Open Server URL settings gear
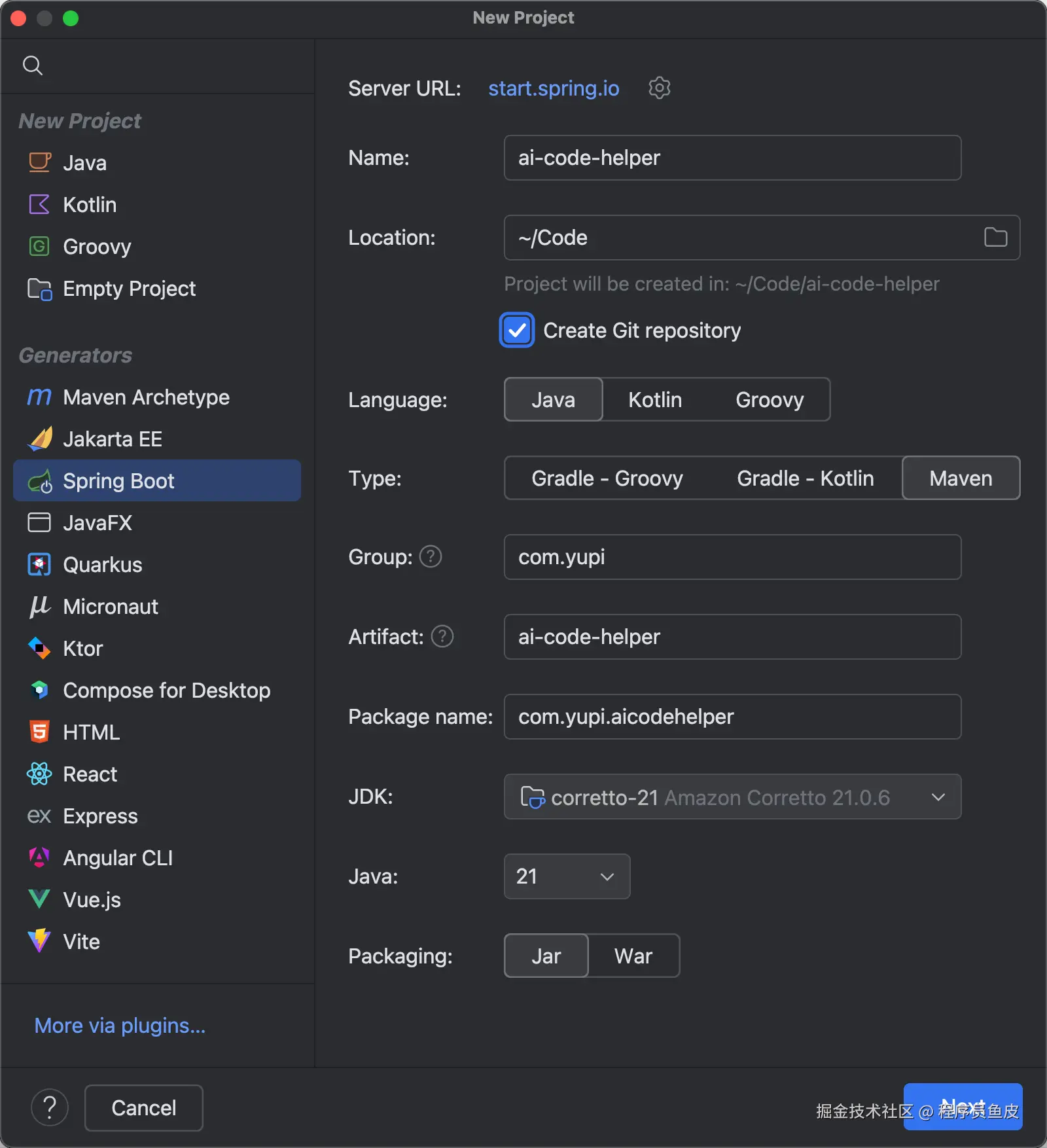This screenshot has height=1148, width=1047. point(659,88)
